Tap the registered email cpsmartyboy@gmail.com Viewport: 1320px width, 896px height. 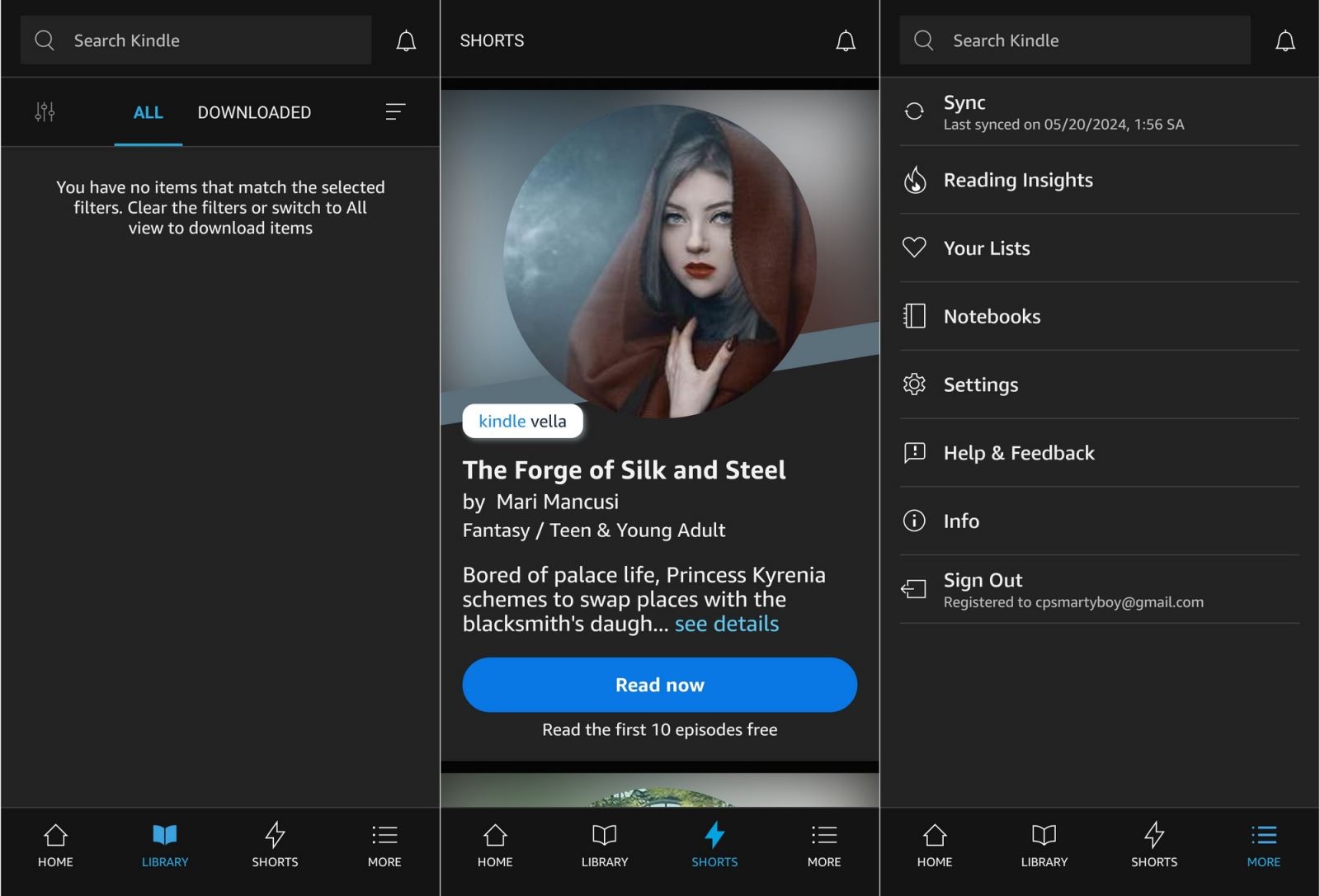click(1120, 602)
